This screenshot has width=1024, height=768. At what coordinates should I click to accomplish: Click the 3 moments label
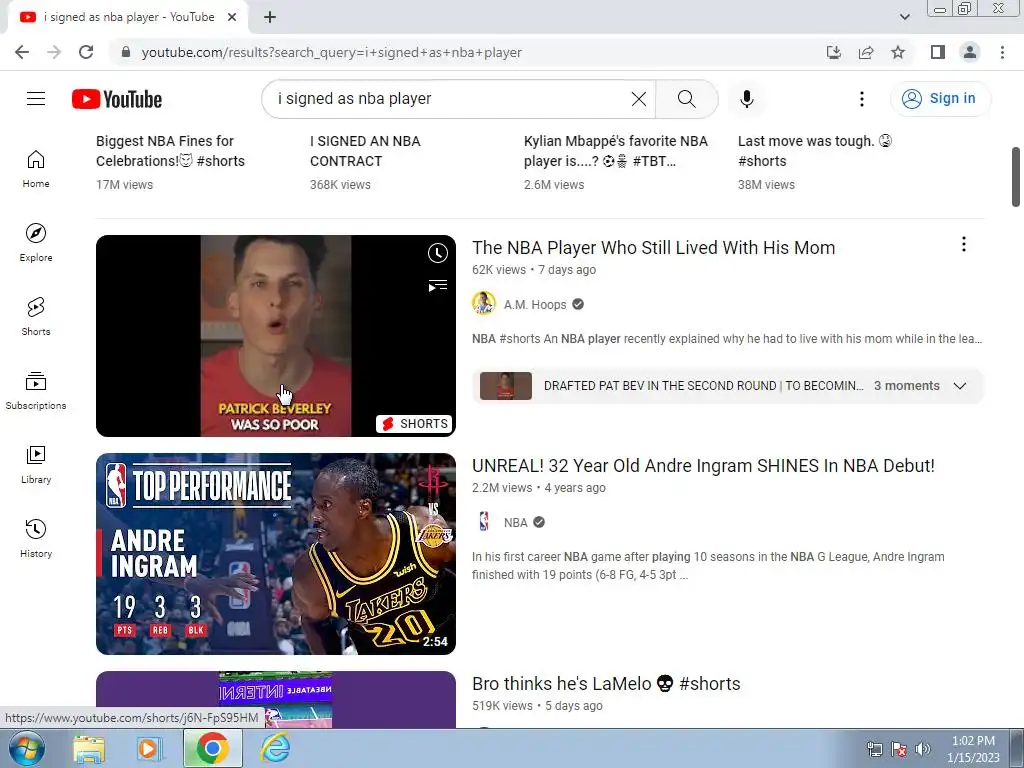(906, 386)
